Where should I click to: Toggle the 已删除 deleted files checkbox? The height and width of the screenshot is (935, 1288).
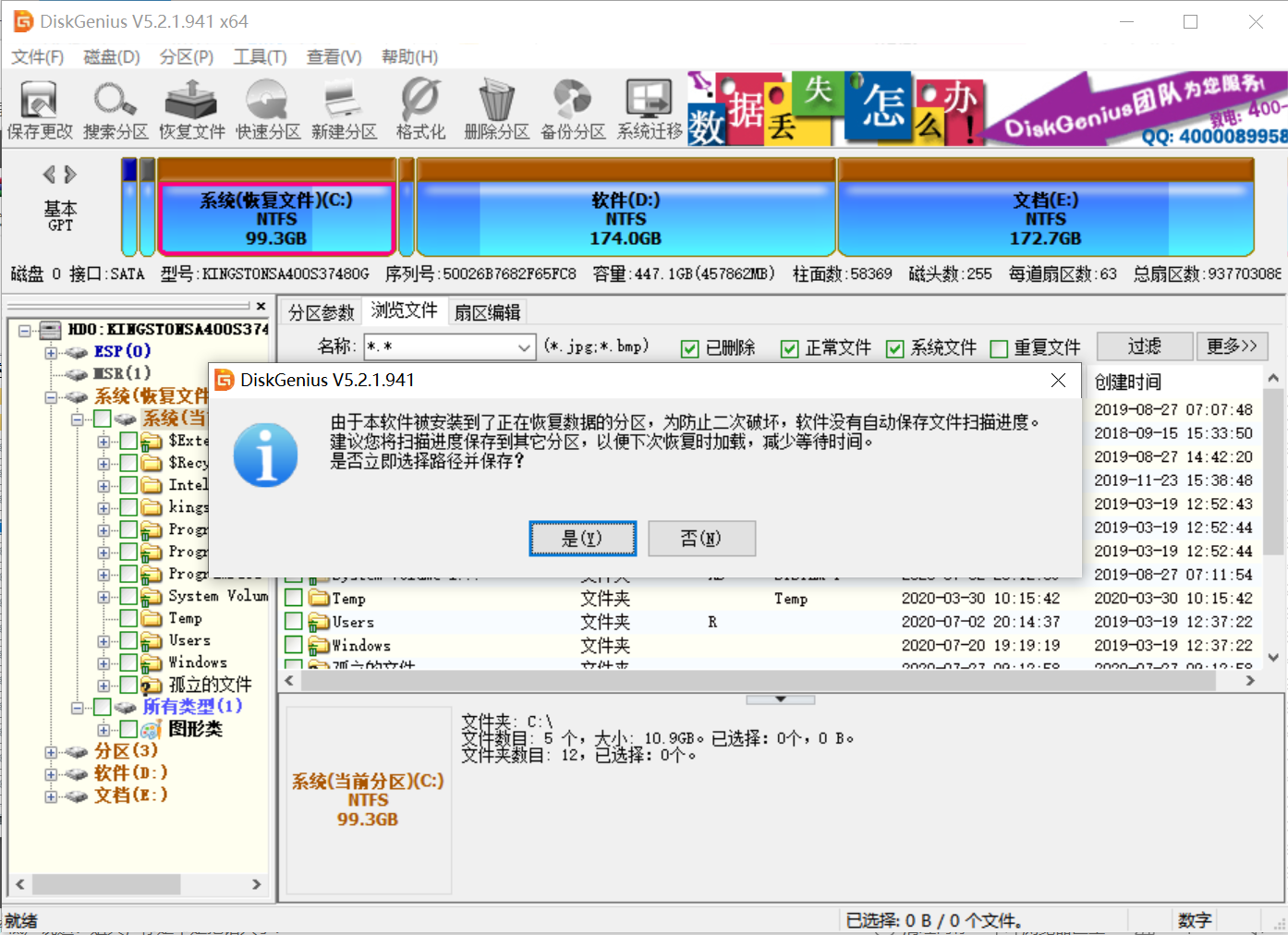click(689, 348)
